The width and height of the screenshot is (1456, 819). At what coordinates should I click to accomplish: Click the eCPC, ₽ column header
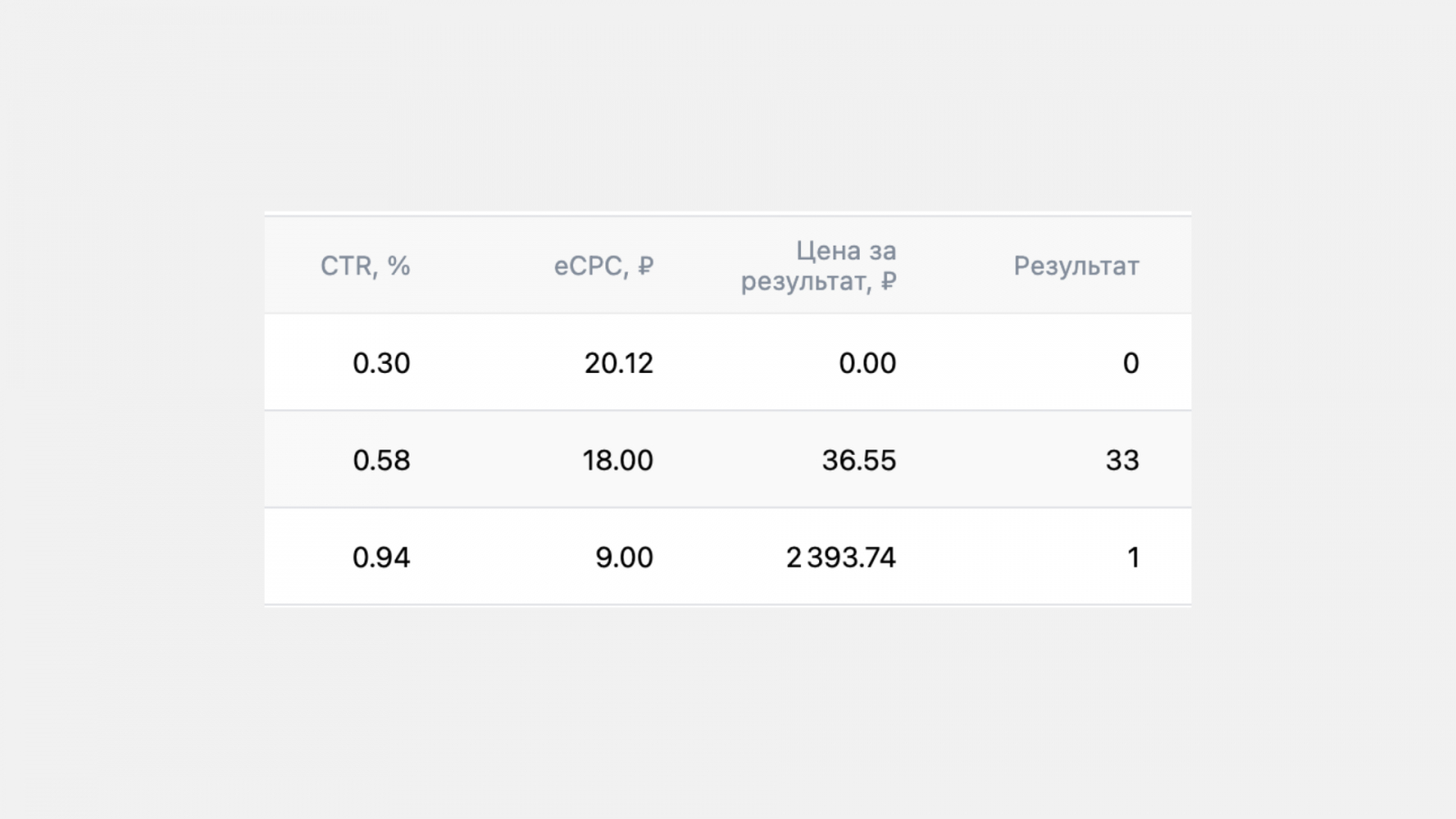pos(603,266)
